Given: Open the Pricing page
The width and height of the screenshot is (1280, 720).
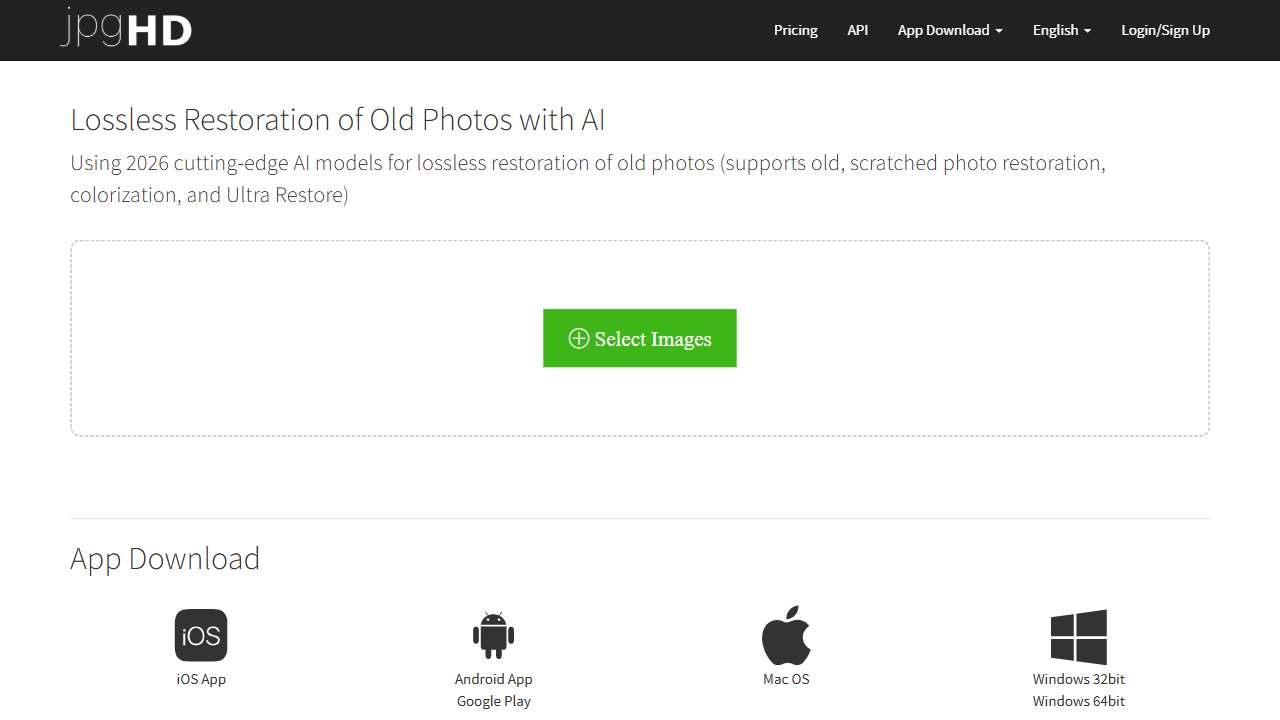Looking at the screenshot, I should coord(795,30).
